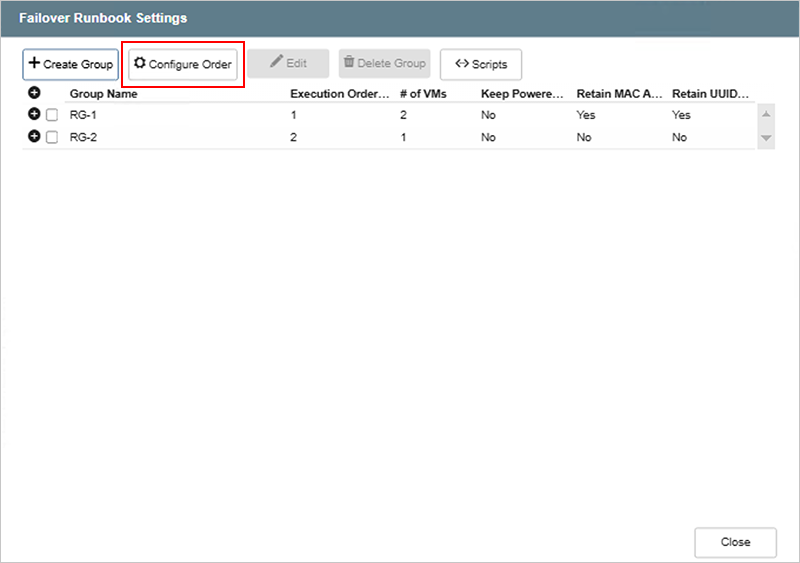Select the RG-2 checkbox
Screen dimensions: 800x563
coord(52,138)
